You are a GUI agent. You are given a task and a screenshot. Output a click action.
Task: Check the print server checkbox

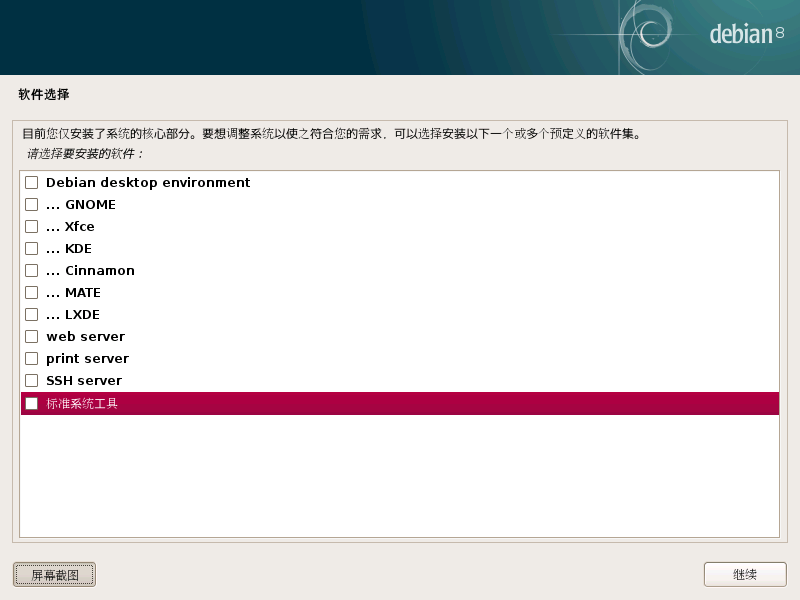point(32,359)
